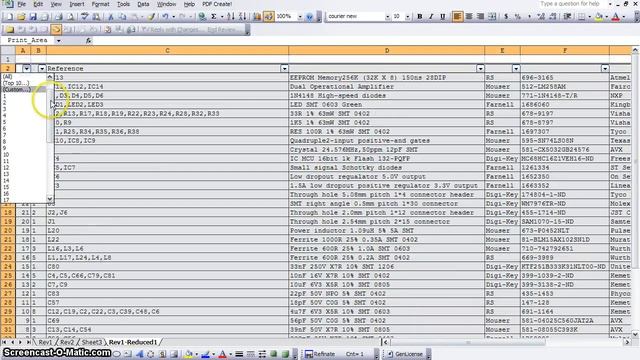Decrease decimal places

553,17
